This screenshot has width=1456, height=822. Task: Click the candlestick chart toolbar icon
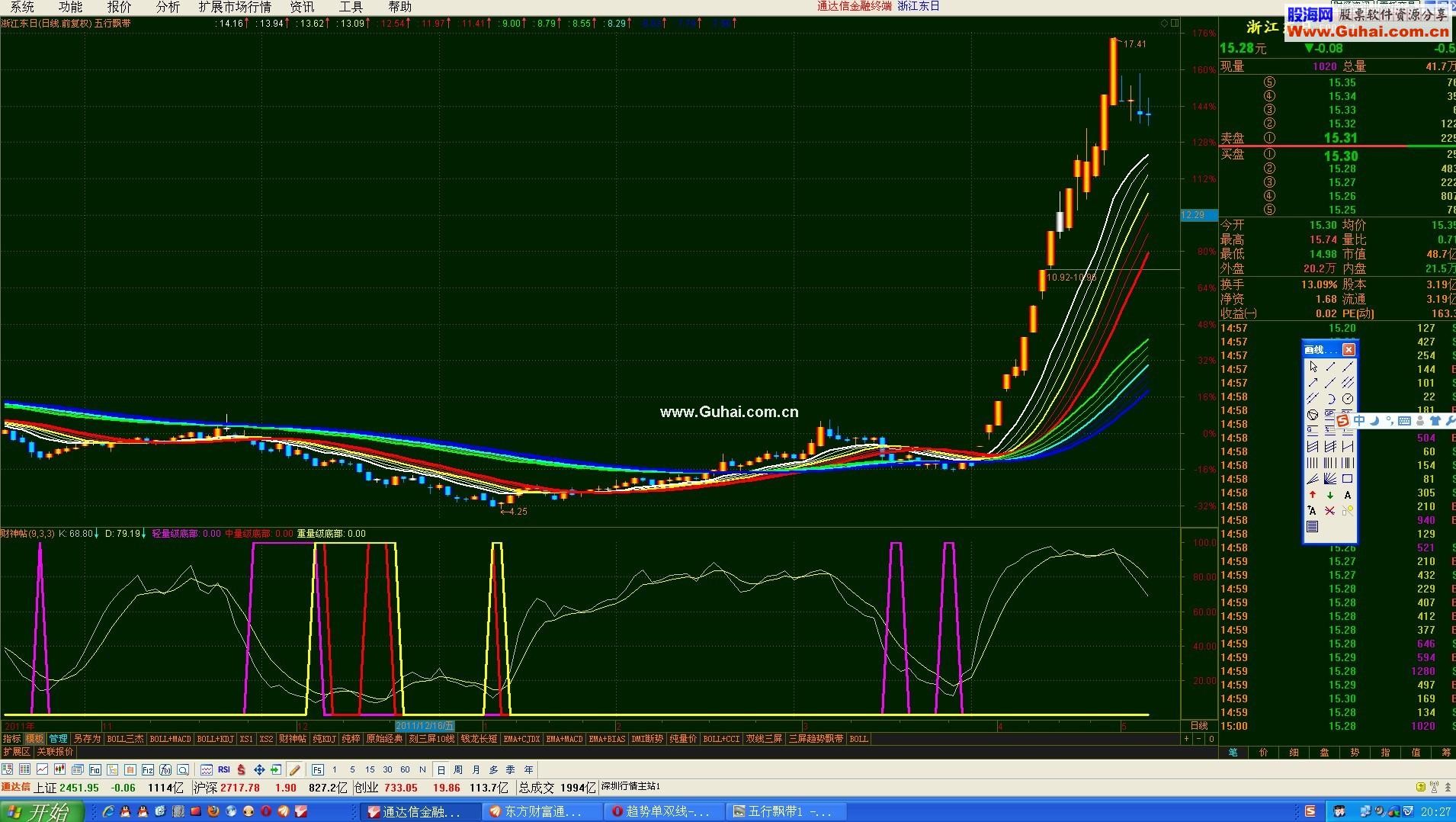coord(59,769)
